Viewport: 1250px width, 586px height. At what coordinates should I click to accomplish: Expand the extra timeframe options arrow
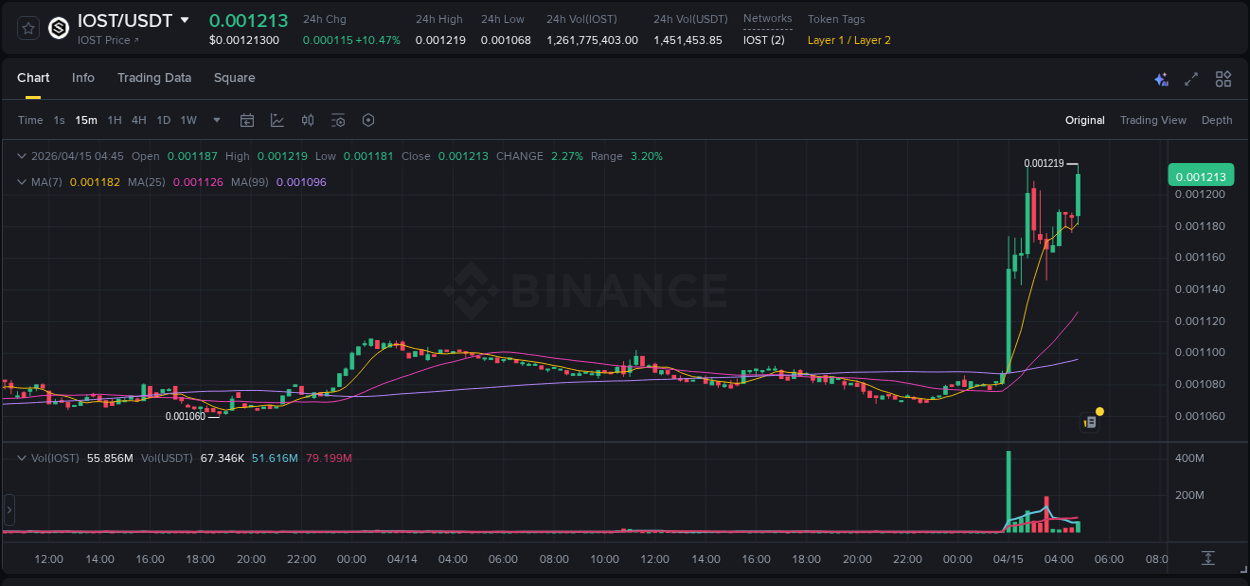(215, 120)
